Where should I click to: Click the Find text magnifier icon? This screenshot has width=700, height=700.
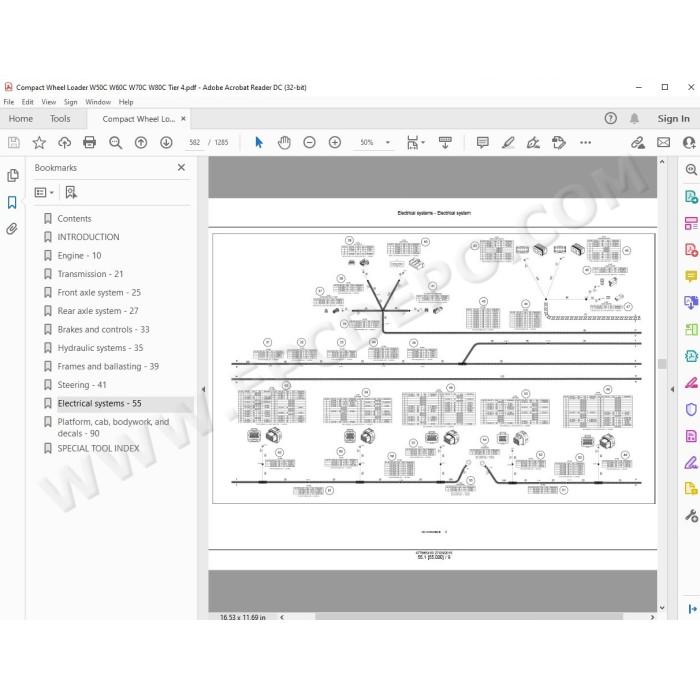(x=116, y=142)
